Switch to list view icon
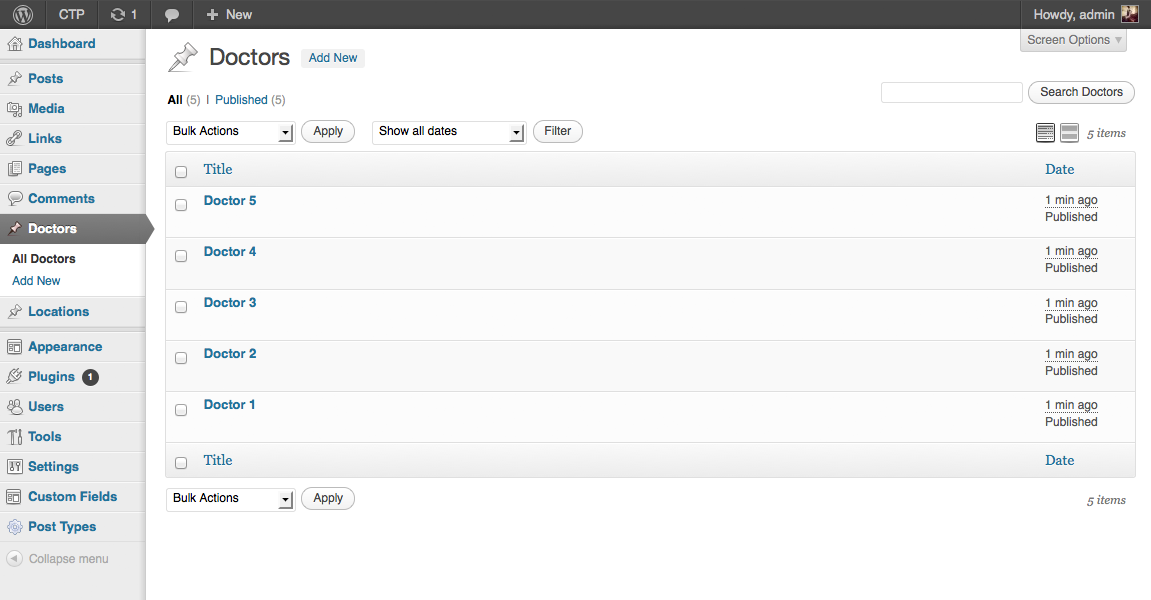The height and width of the screenshot is (600, 1151). tap(1045, 133)
